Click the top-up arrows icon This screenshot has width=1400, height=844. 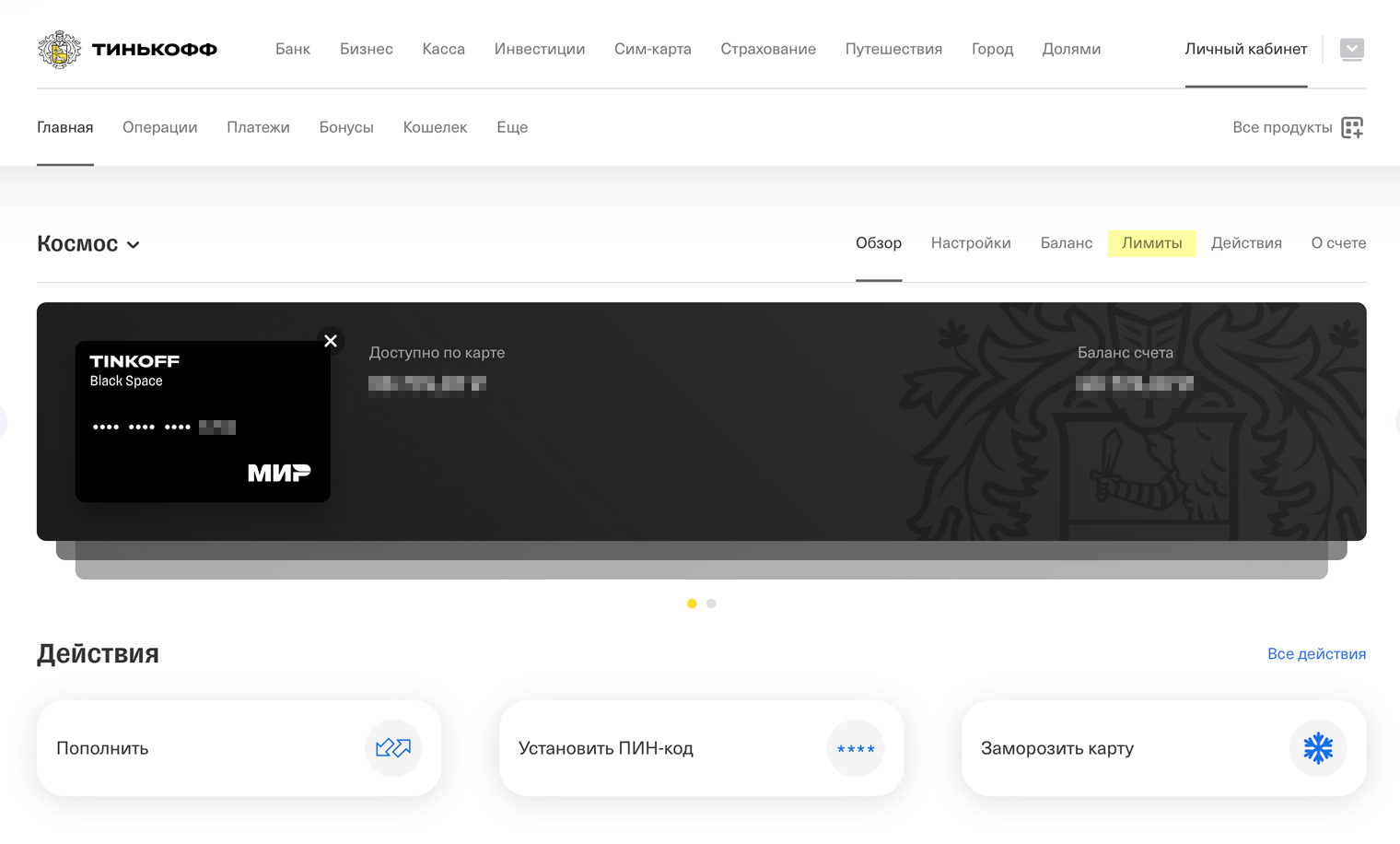tap(393, 748)
